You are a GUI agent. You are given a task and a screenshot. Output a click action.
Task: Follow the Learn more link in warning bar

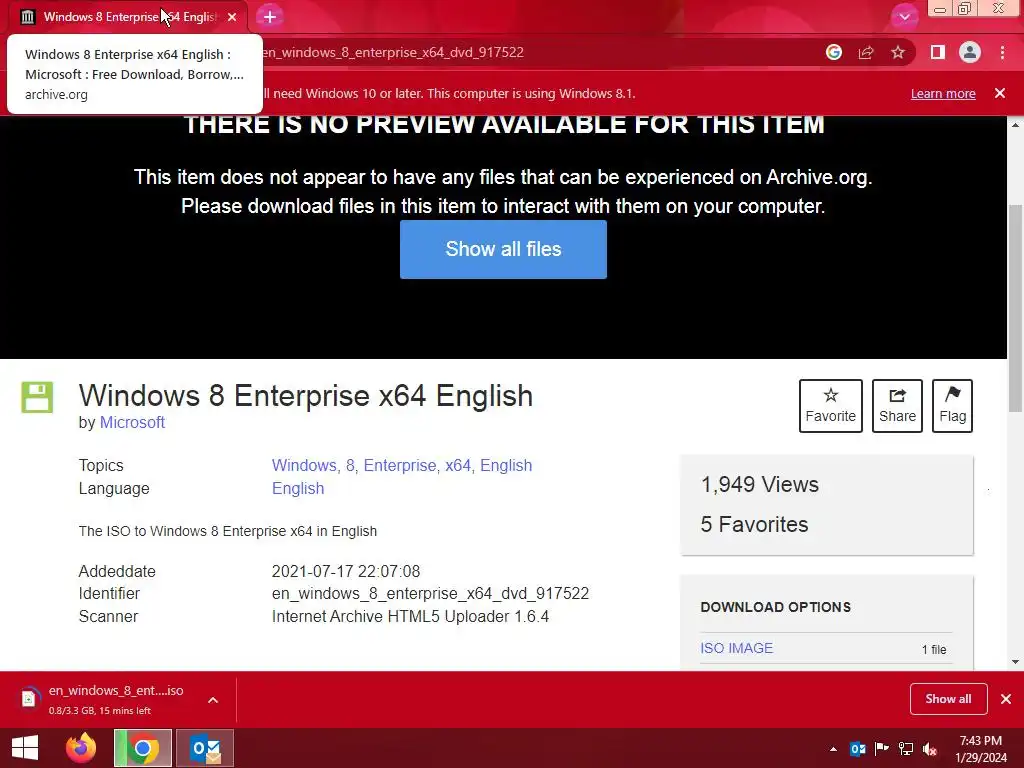[943, 93]
